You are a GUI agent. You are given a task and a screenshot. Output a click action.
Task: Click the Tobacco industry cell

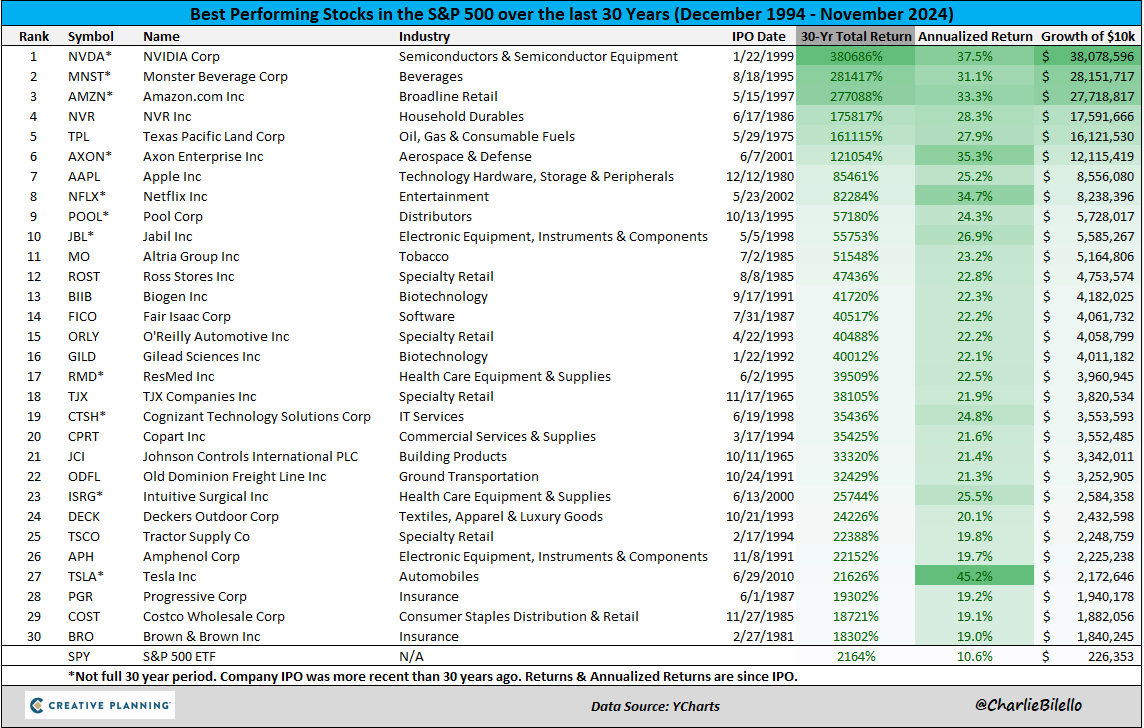pos(423,257)
